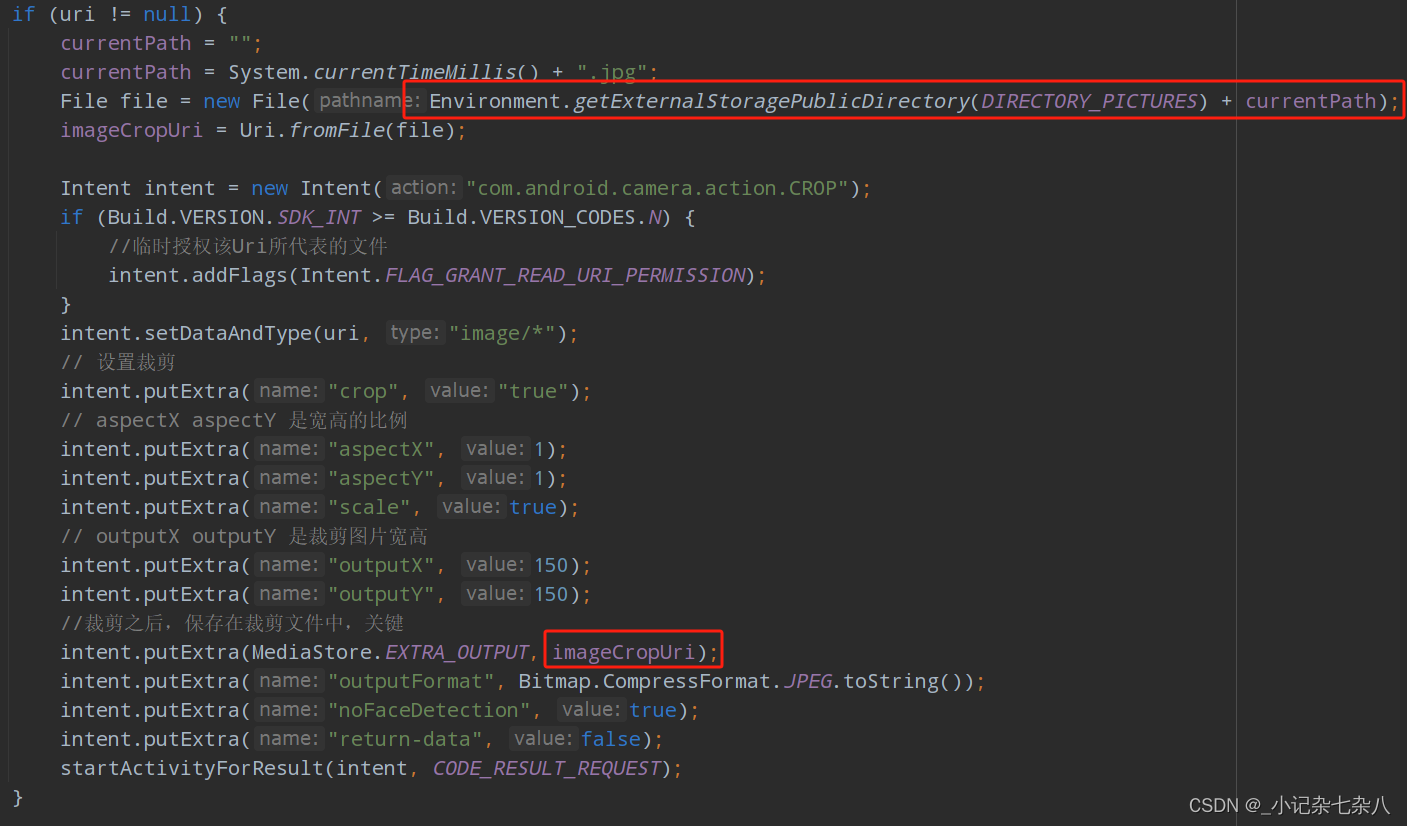Click the comment about aspectX aspectY 是宽高的比例
This screenshot has width=1407, height=826.
coord(234,420)
